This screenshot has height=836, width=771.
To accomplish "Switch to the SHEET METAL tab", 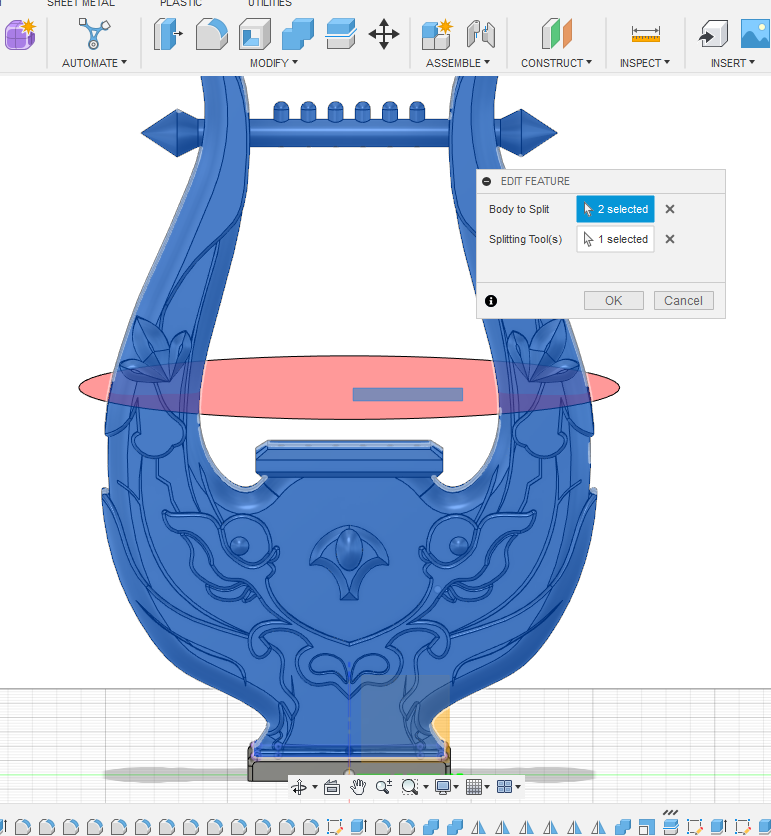I will [81, 3].
